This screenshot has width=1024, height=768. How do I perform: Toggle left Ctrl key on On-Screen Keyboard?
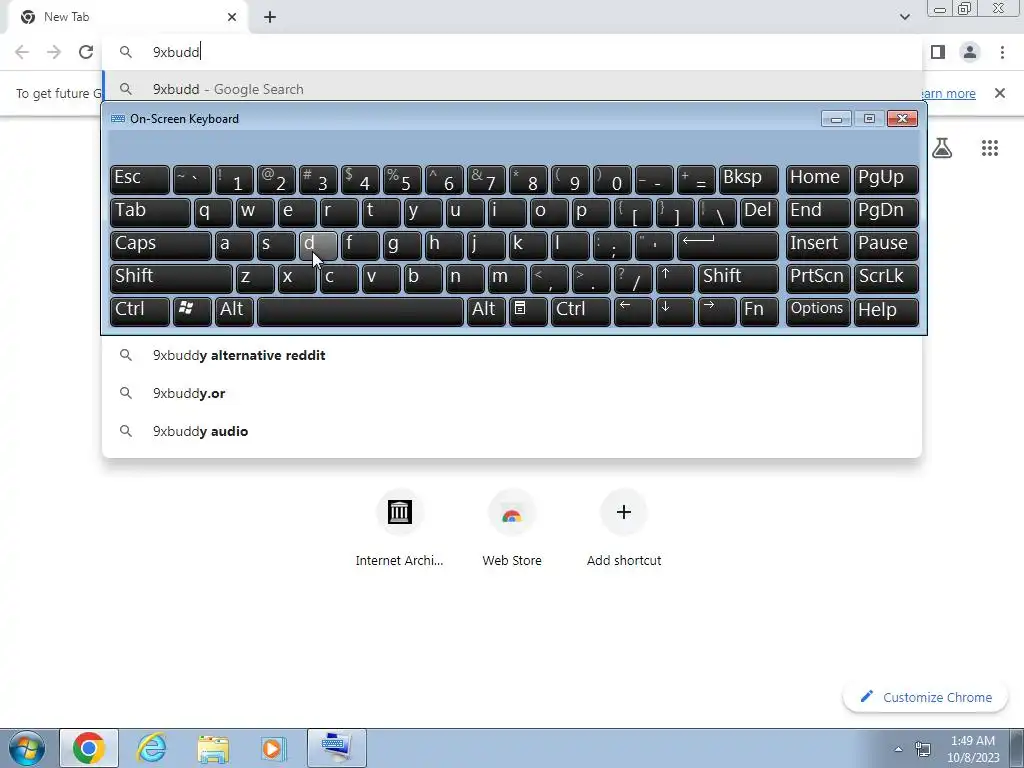tap(140, 311)
